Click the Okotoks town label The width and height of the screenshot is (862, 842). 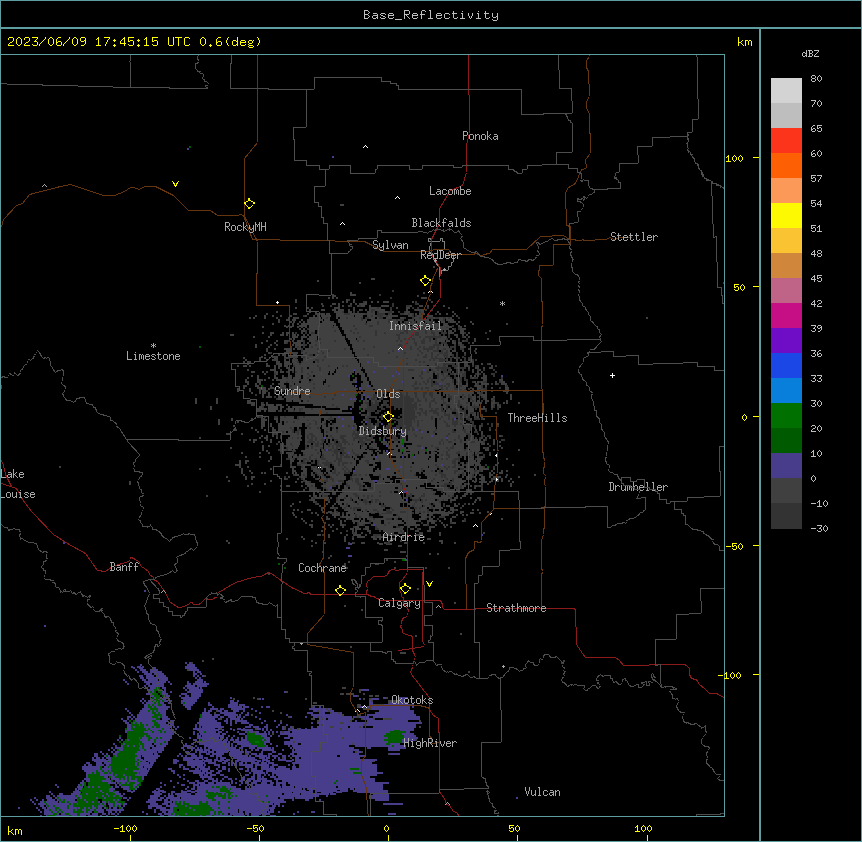[x=412, y=700]
